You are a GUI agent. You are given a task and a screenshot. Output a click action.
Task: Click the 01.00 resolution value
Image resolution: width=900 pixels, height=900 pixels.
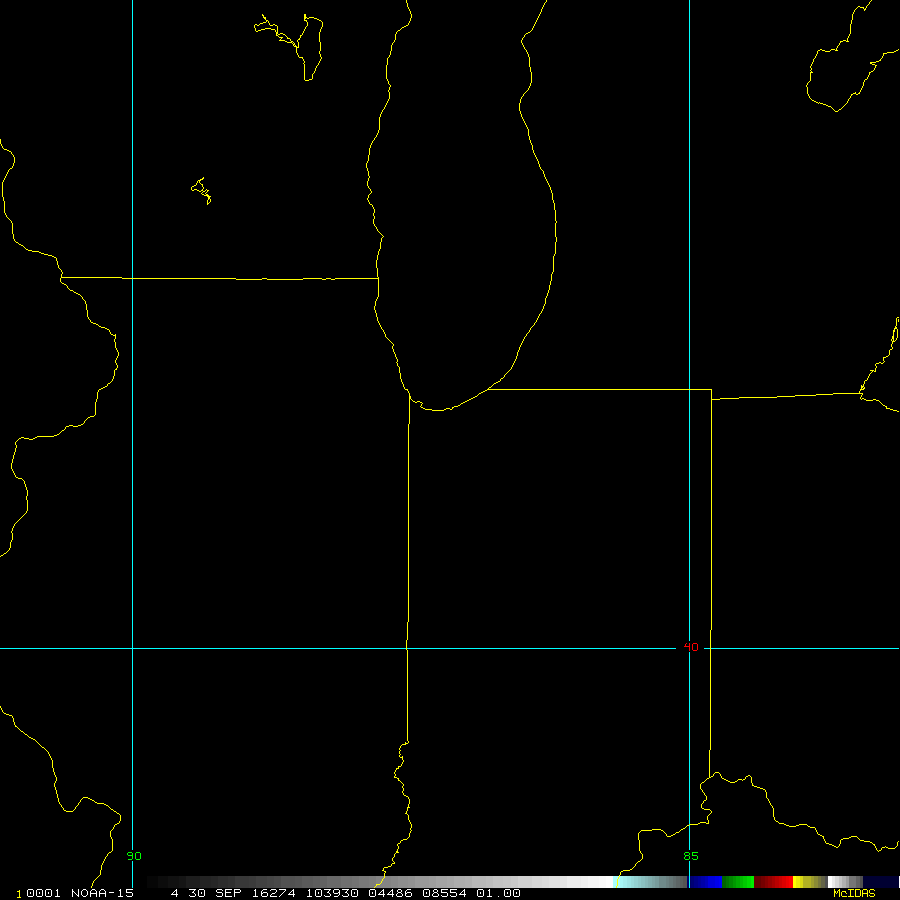pyautogui.click(x=498, y=894)
